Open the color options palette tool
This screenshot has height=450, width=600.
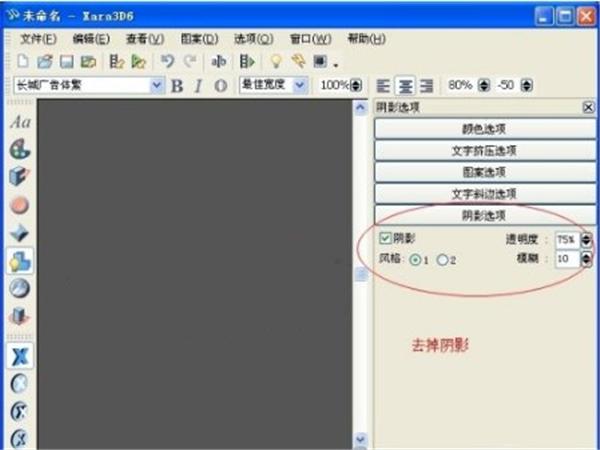coord(20,149)
